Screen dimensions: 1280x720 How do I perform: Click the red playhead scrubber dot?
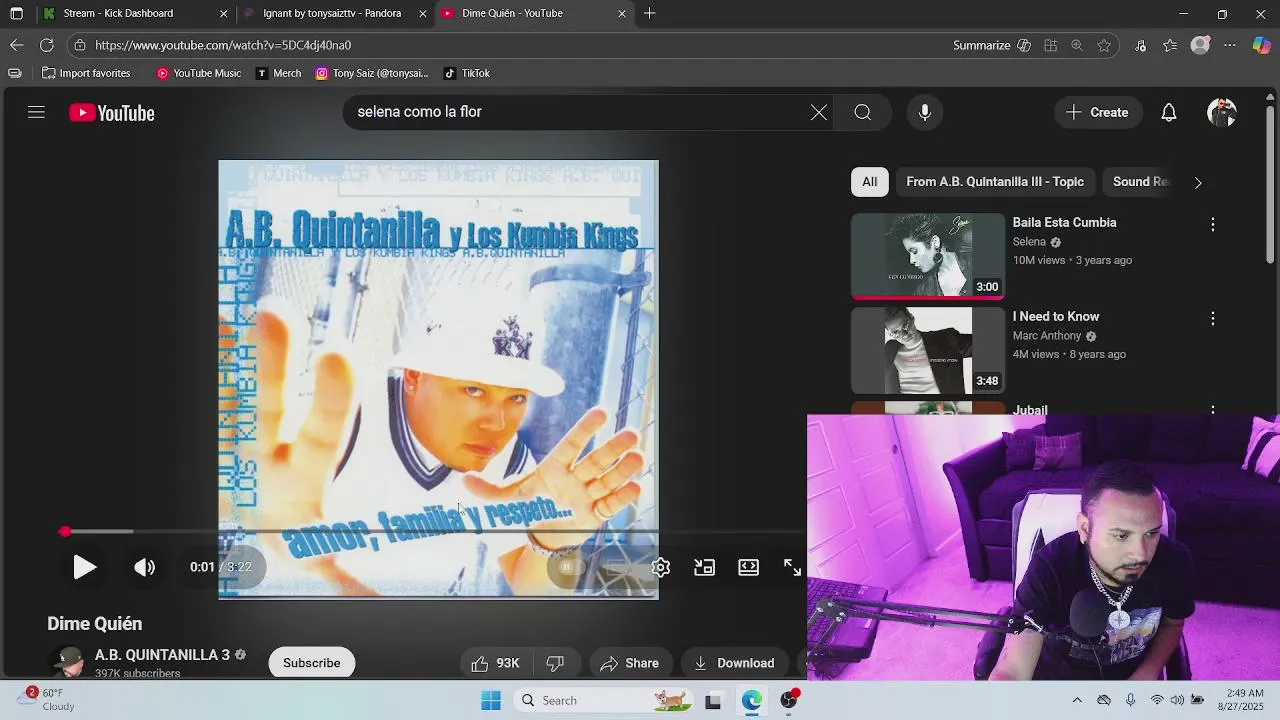[x=65, y=531]
